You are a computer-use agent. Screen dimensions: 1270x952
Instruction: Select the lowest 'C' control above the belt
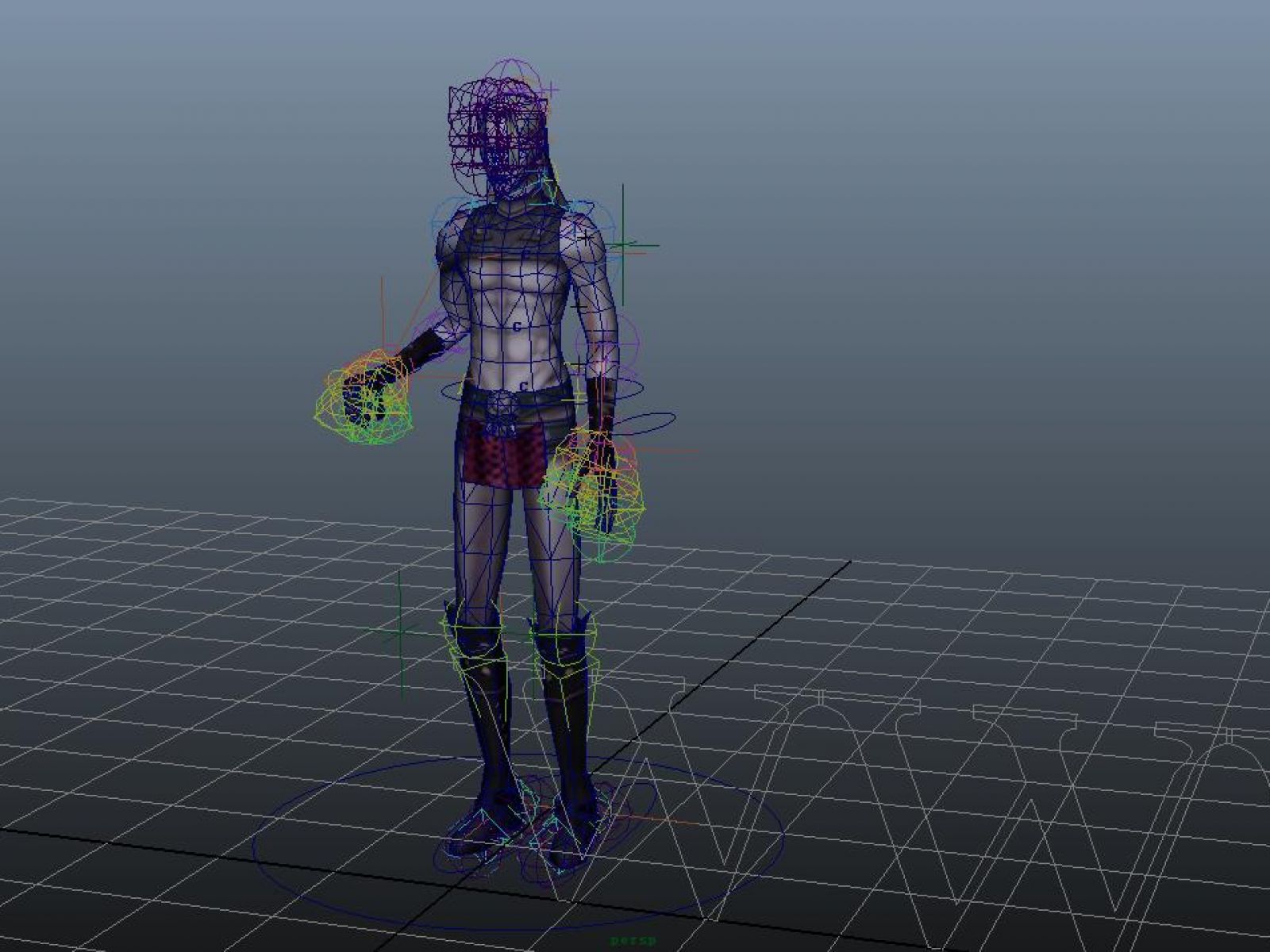click(524, 386)
